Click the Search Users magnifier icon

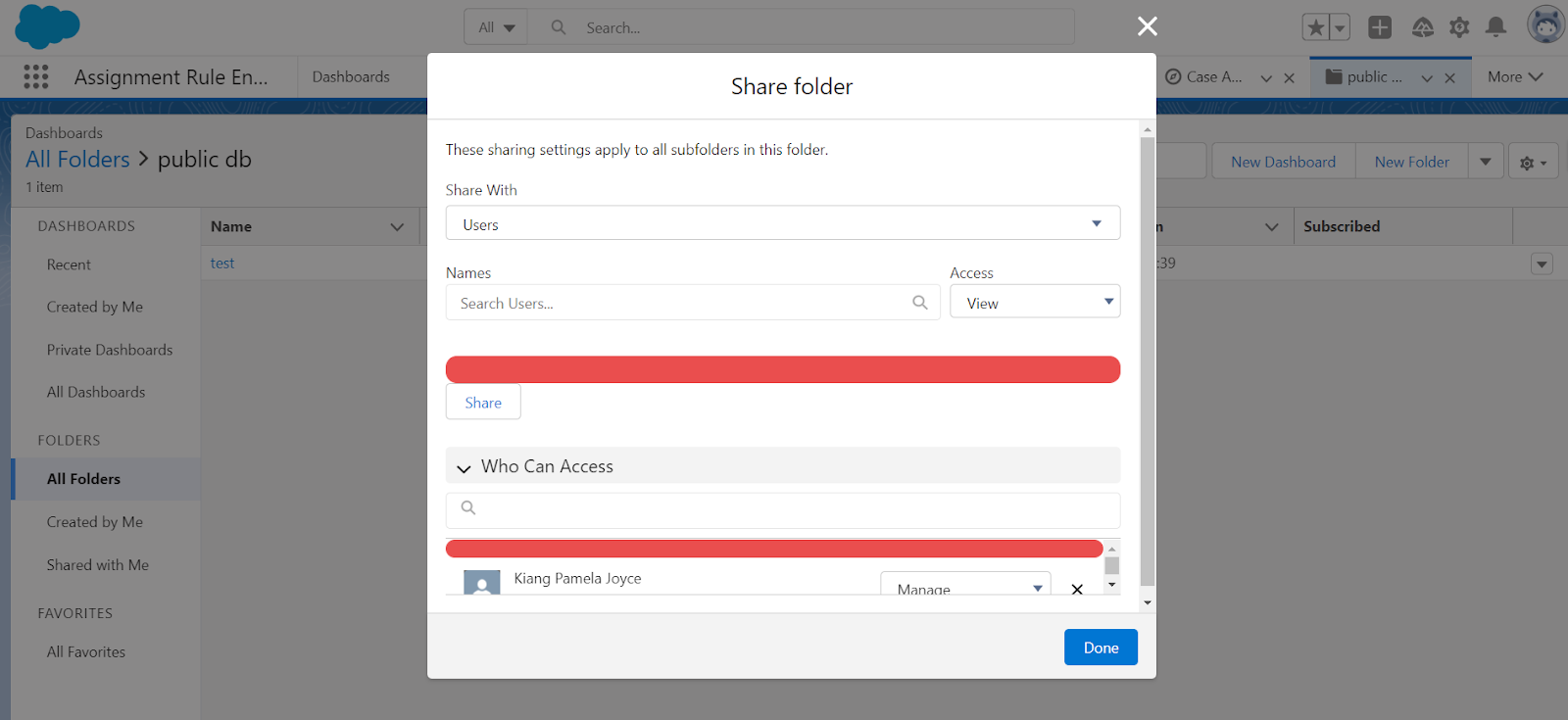pyautogui.click(x=919, y=303)
